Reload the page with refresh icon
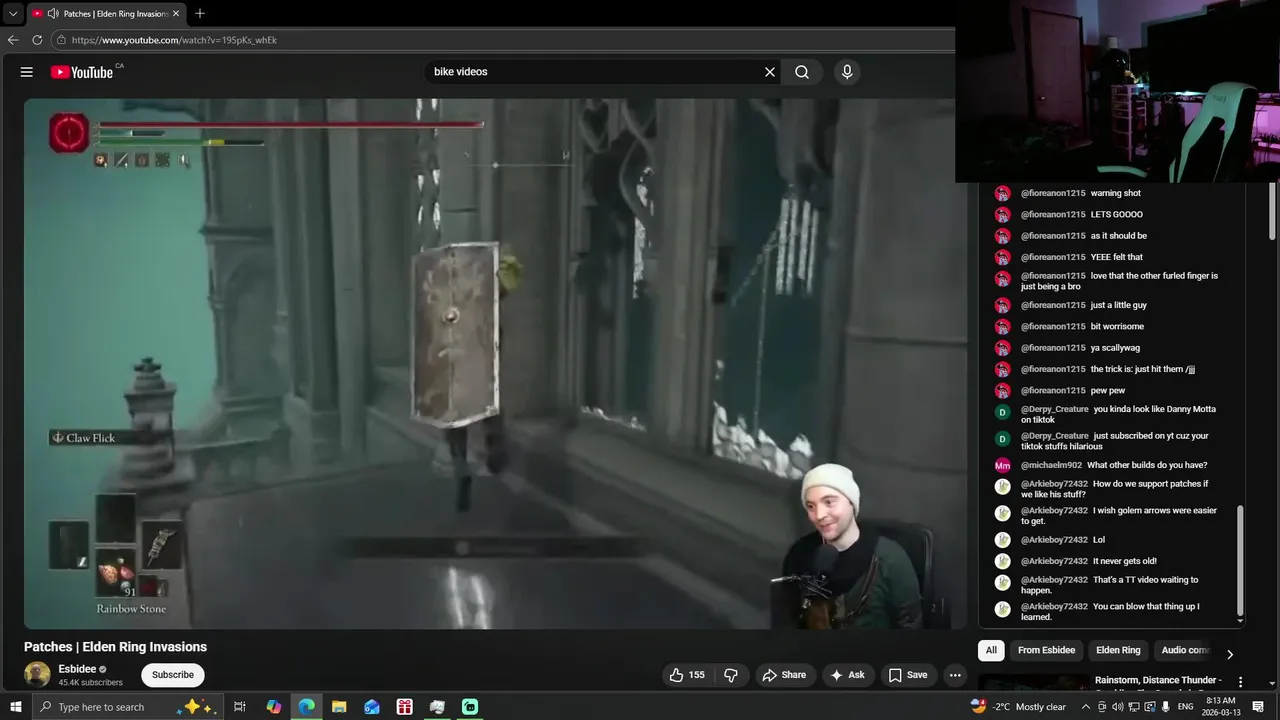The height and width of the screenshot is (720, 1280). (x=37, y=40)
